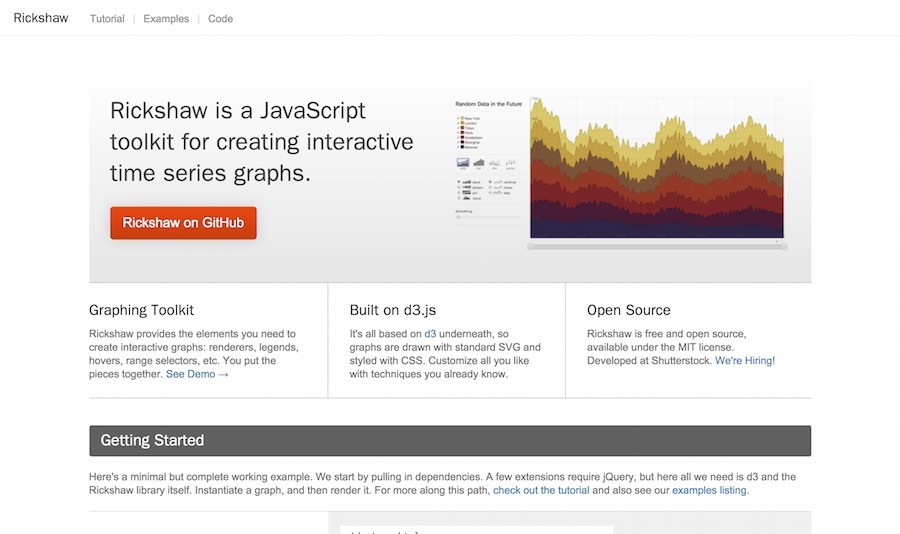Choose the stack offset radio button
This screenshot has width=900, height=534.
pyautogui.click(x=459, y=182)
